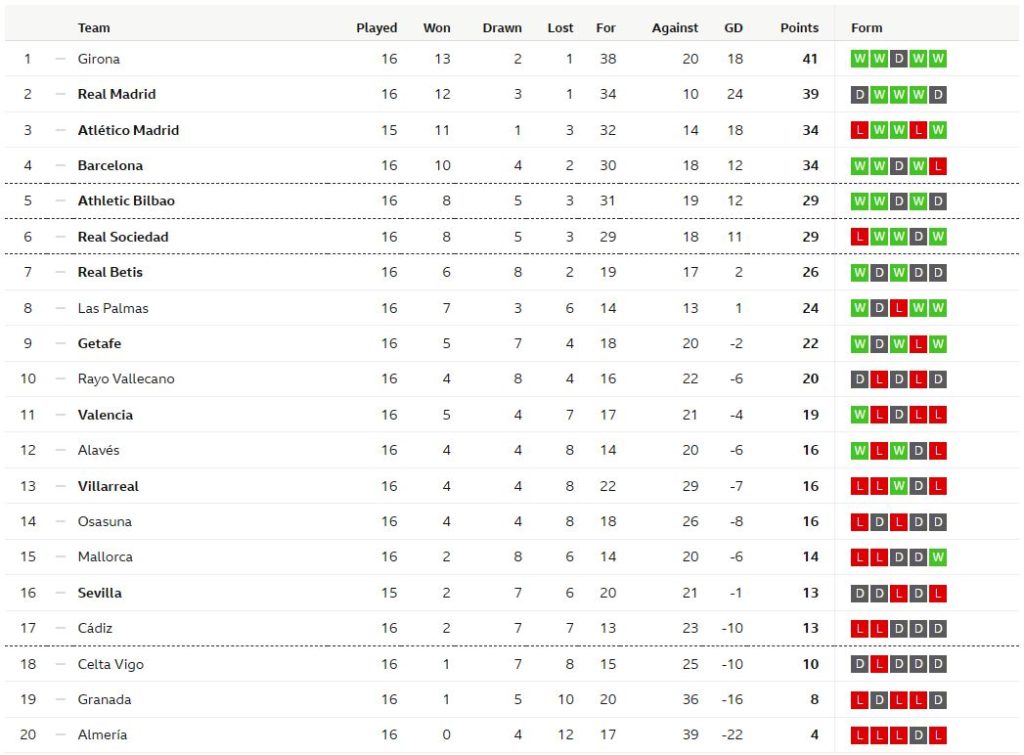
Task: Click the GD column header
Action: (x=733, y=28)
